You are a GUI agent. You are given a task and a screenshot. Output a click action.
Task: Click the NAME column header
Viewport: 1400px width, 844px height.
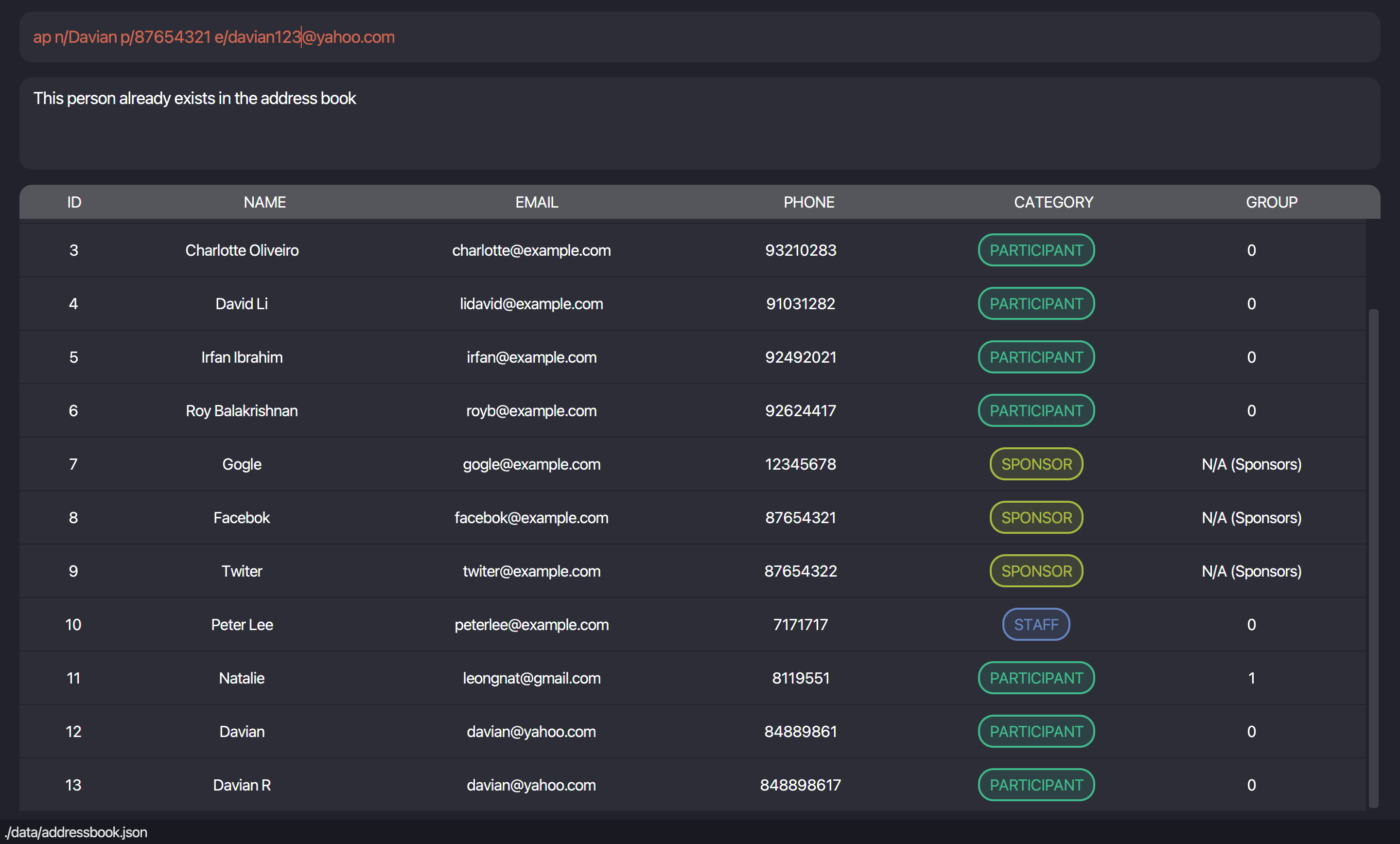coord(265,202)
